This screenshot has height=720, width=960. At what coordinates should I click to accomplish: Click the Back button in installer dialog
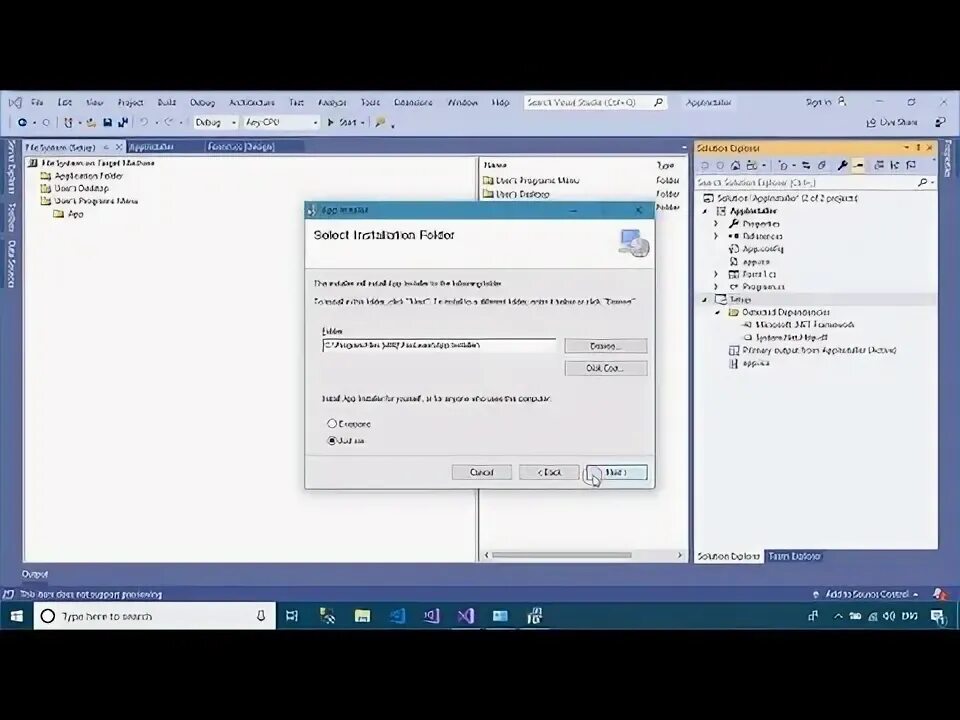(x=549, y=472)
